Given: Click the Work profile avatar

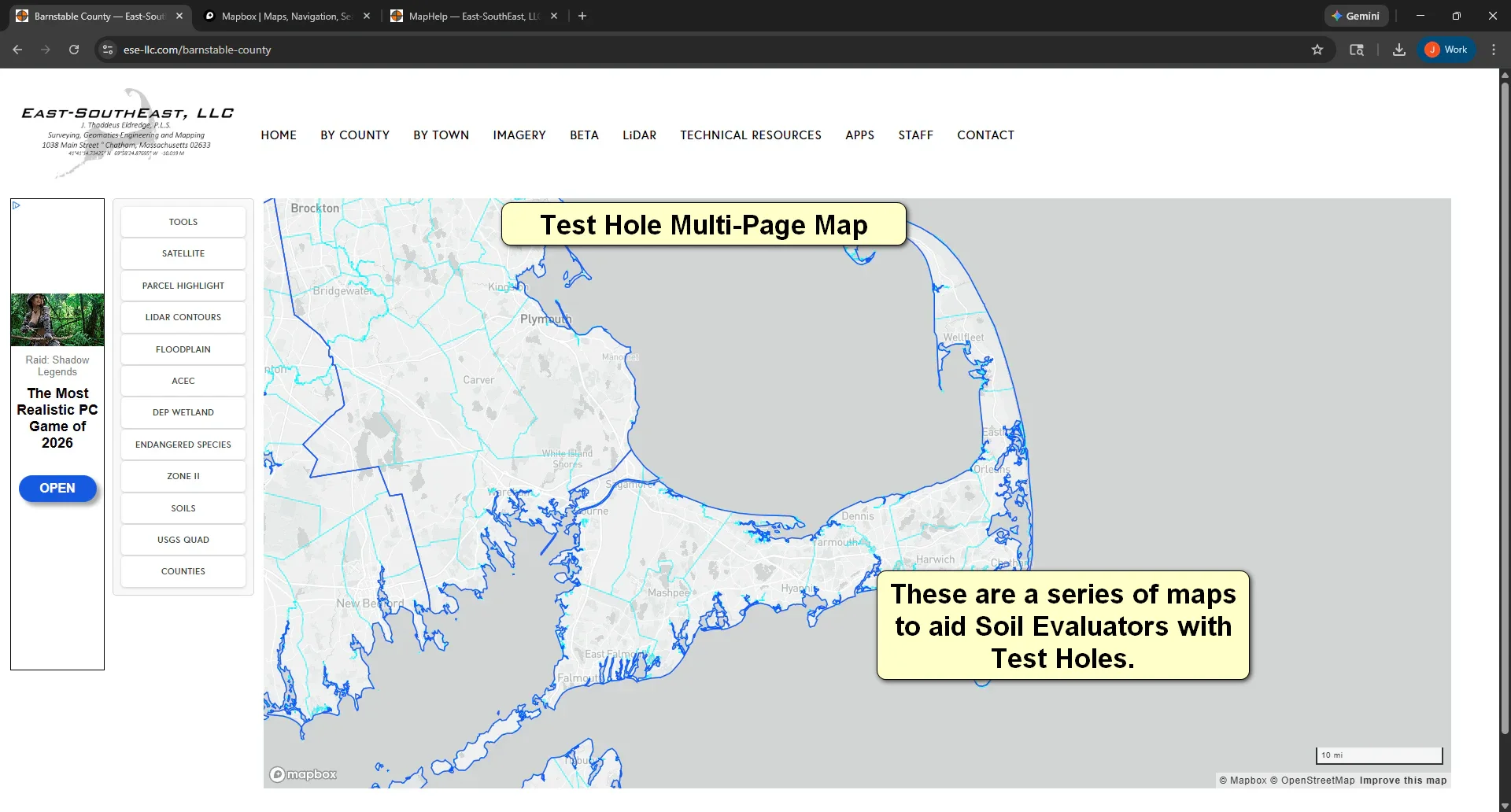Looking at the screenshot, I should [x=1446, y=49].
